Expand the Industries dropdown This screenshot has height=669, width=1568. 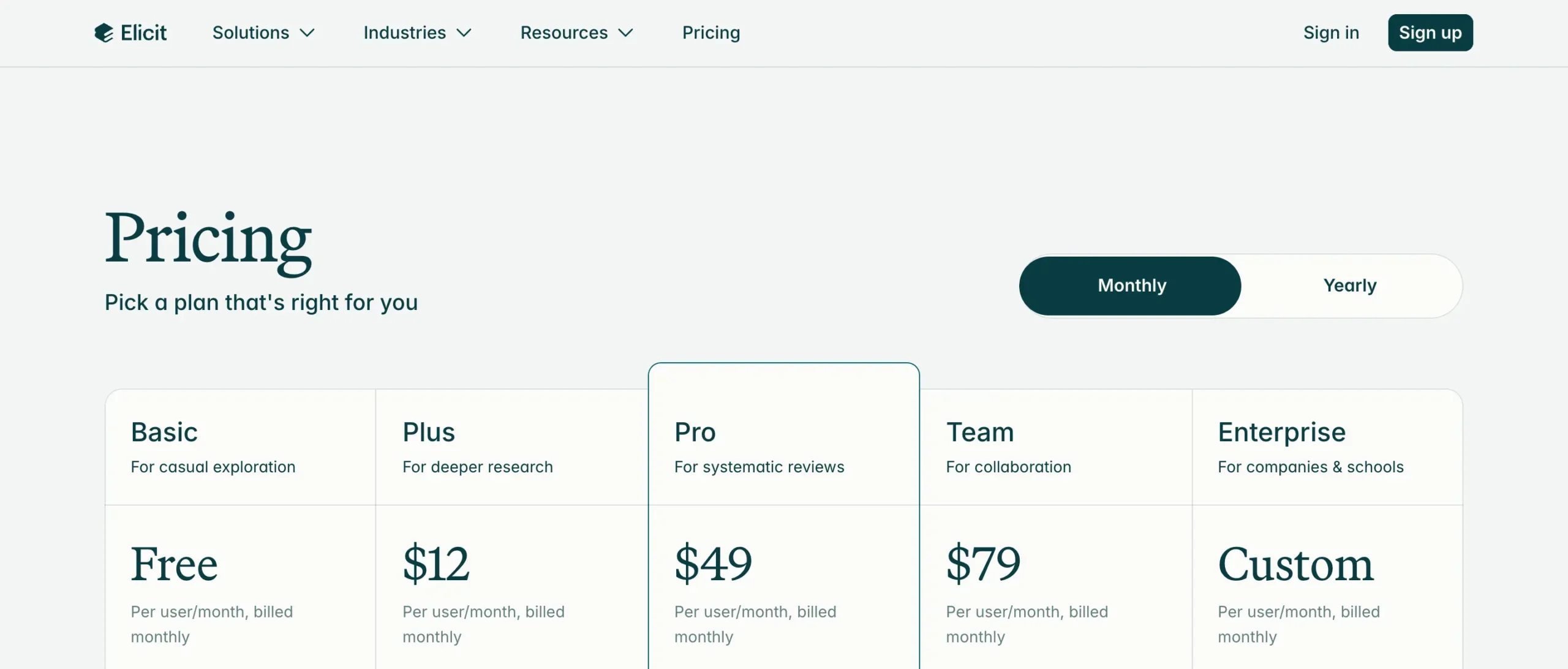coord(417,32)
